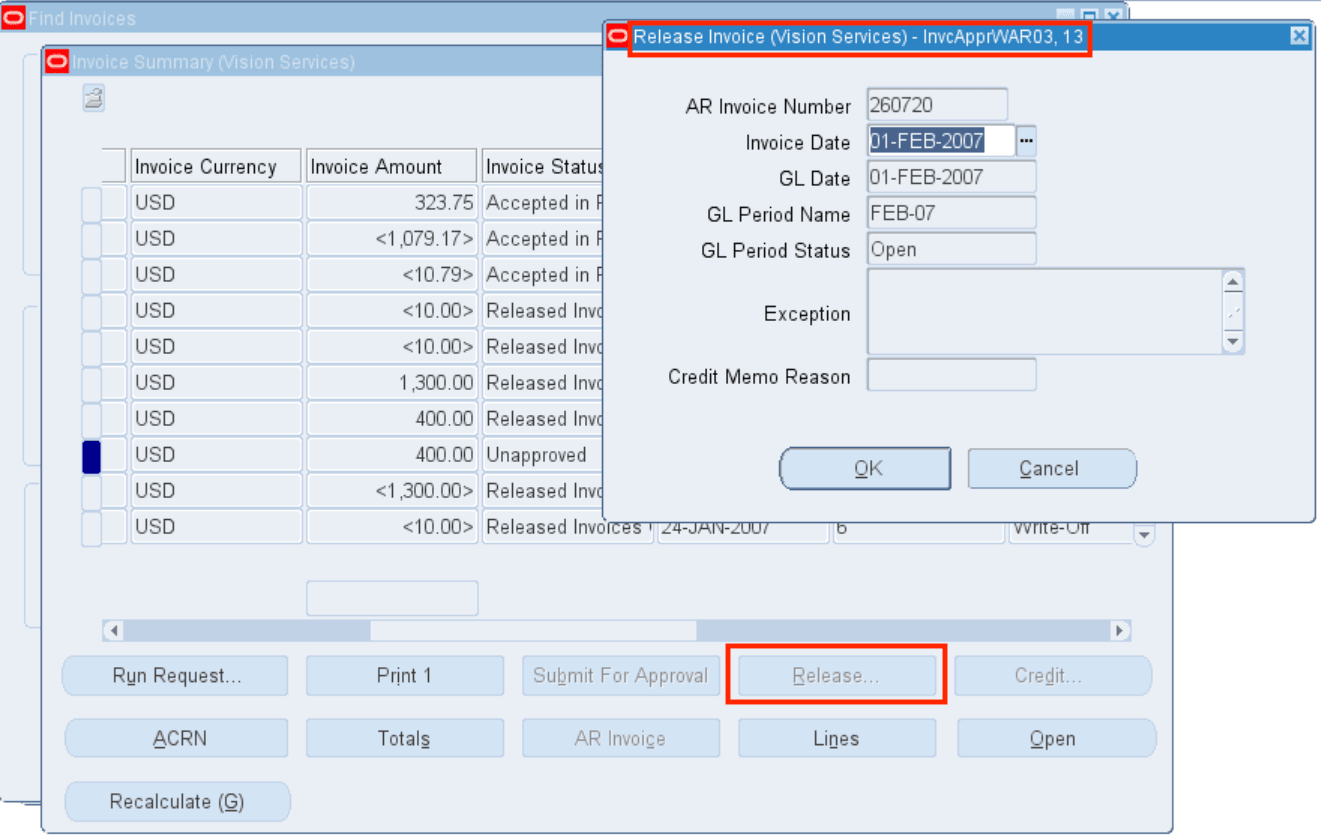Click the Credit... button

pyautogui.click(x=1053, y=676)
